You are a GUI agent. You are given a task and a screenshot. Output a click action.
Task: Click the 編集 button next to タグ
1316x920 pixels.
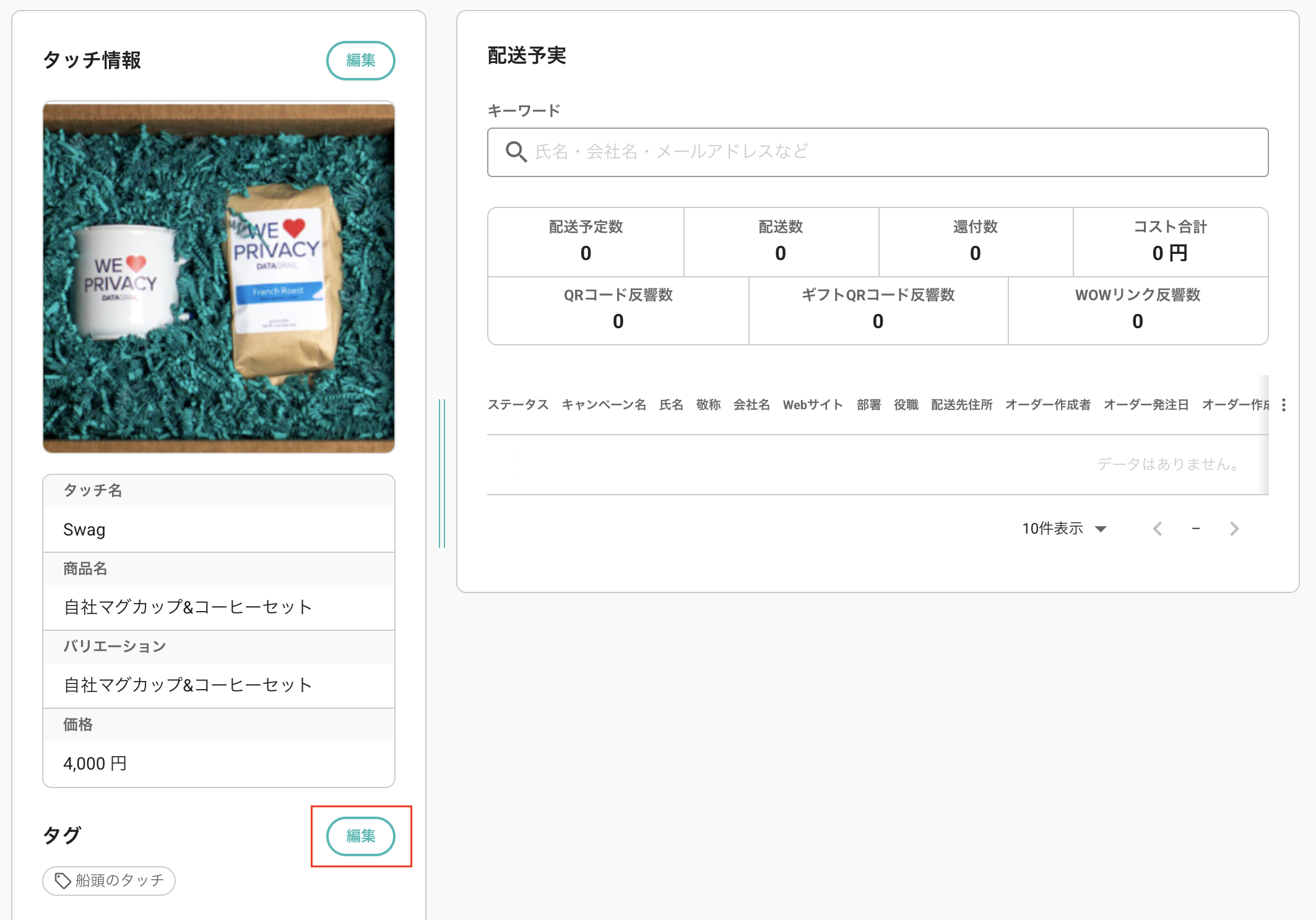pyautogui.click(x=360, y=836)
